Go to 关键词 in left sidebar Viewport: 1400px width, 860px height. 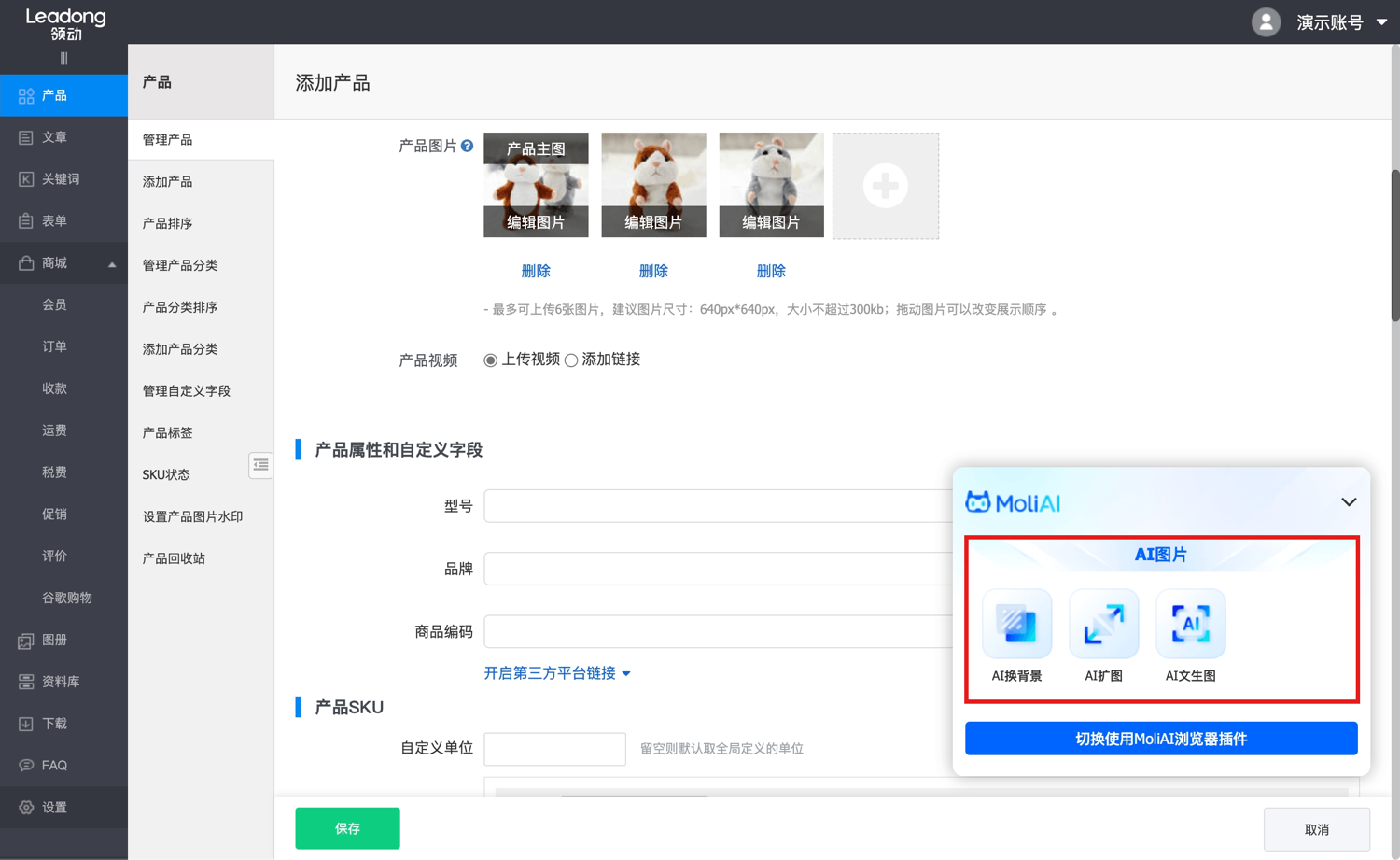pyautogui.click(x=61, y=179)
